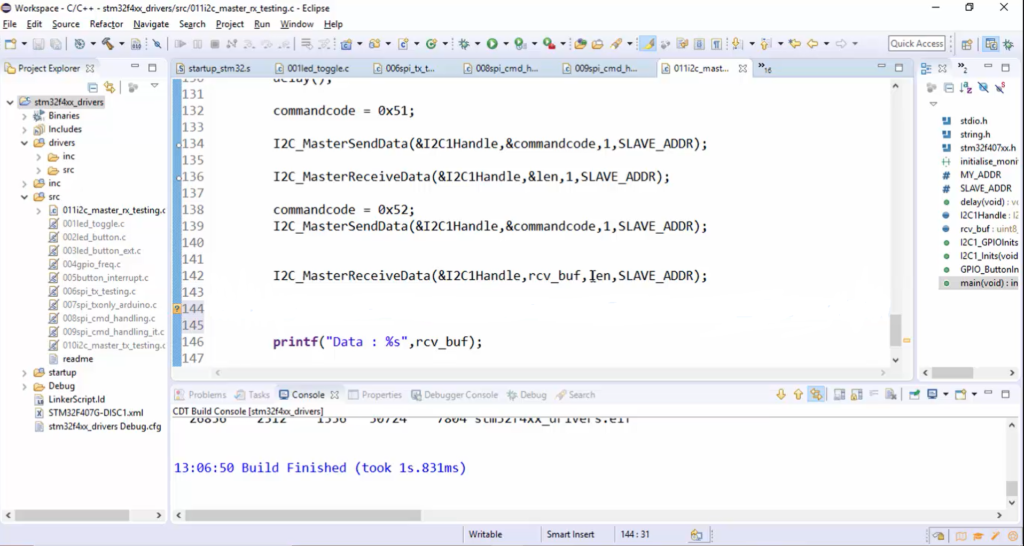The image size is (1024, 546).
Task: Click the Build hammer icon
Action: point(108,44)
